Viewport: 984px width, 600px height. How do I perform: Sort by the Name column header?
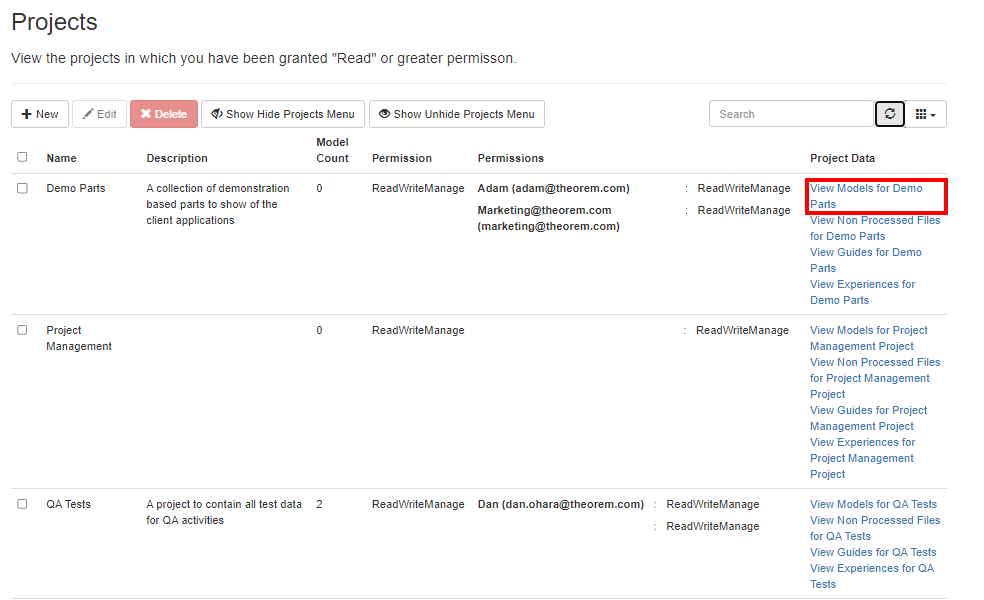point(61,158)
